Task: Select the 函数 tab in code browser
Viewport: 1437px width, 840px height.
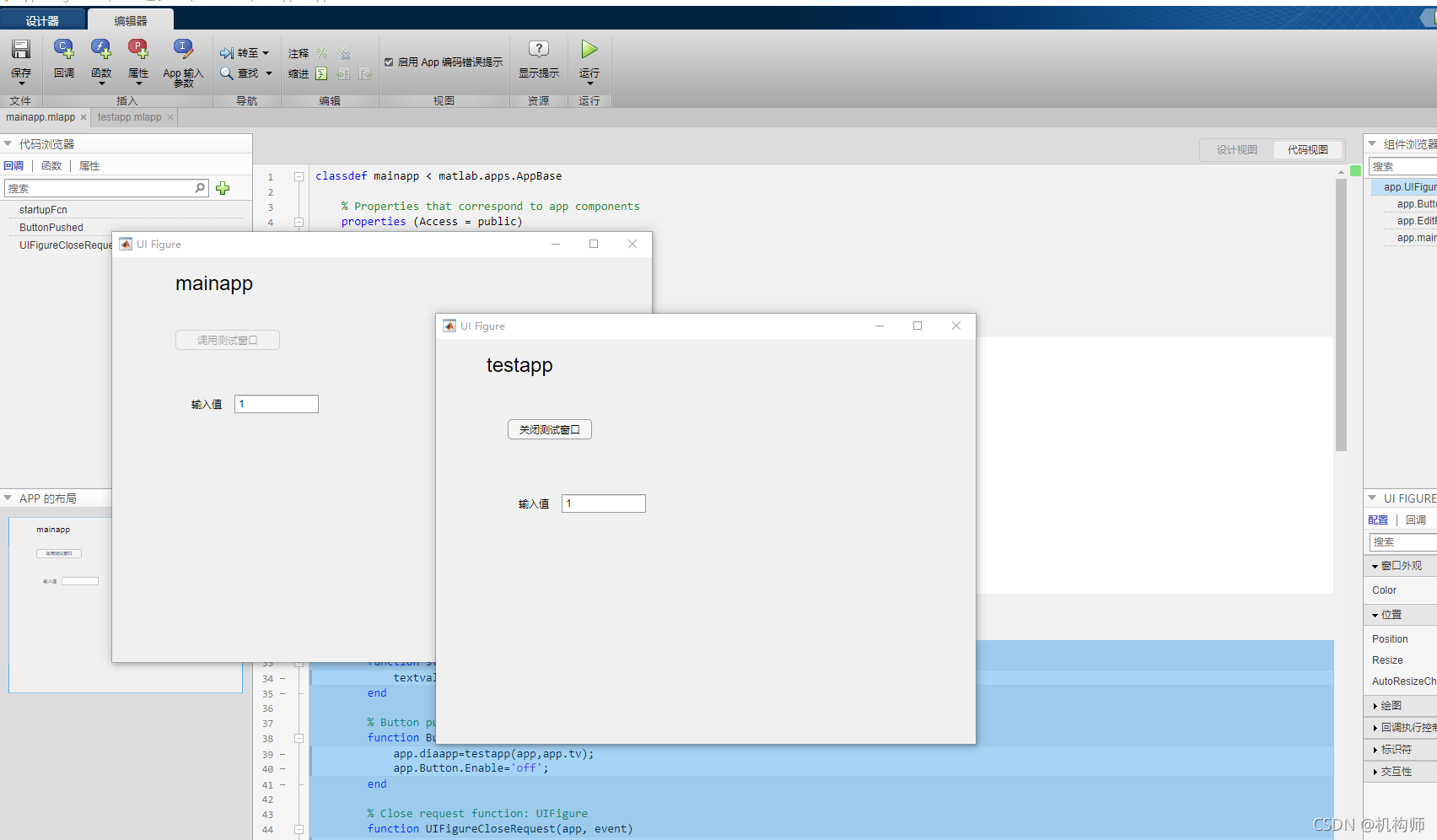Action: [51, 166]
